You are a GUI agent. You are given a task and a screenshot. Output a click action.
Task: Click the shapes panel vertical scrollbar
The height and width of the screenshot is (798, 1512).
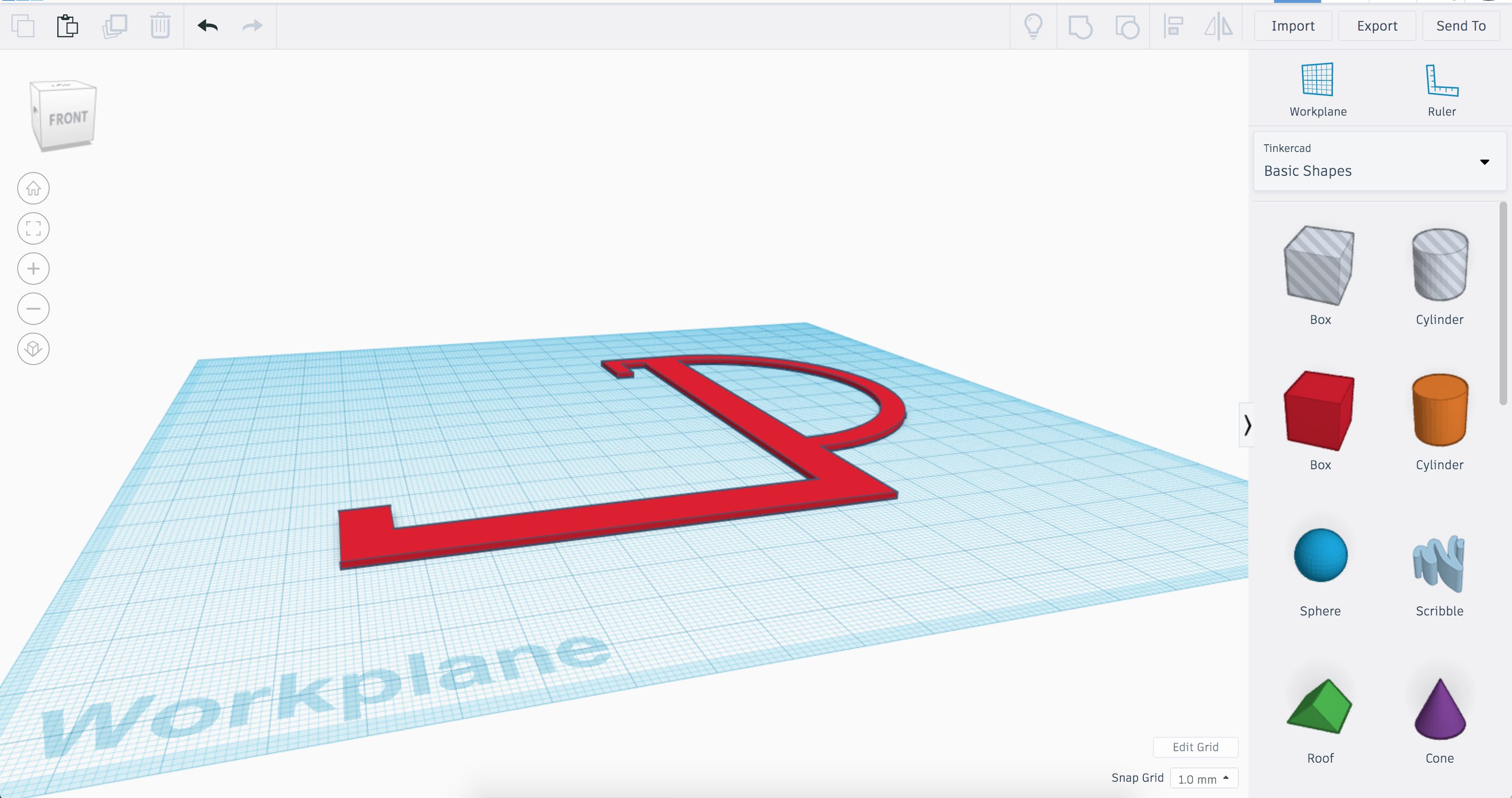pos(1502,303)
